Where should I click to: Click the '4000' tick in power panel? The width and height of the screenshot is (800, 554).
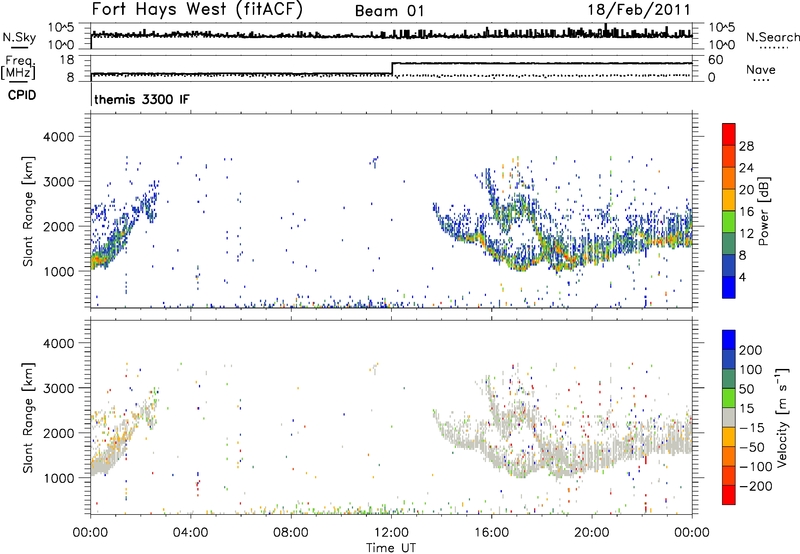(59, 137)
